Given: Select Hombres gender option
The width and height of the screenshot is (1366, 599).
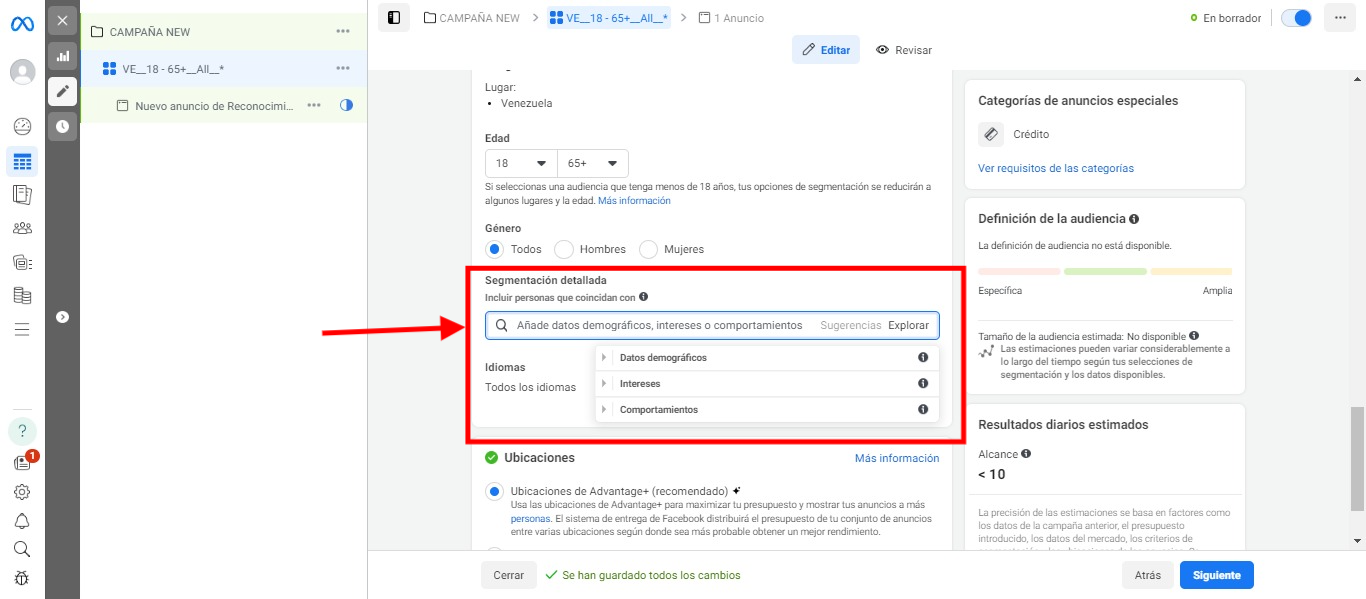Looking at the screenshot, I should [564, 249].
